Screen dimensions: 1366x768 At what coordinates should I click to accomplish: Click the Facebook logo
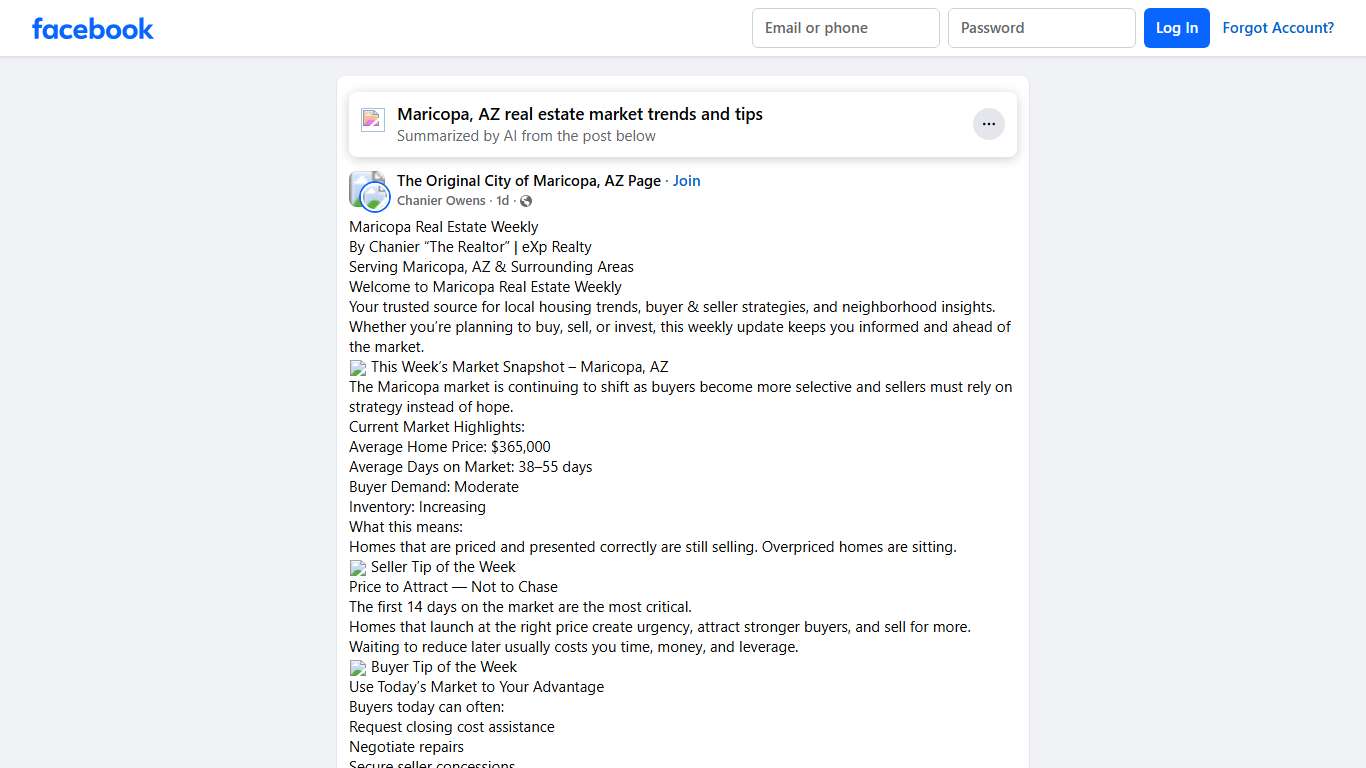[93, 28]
